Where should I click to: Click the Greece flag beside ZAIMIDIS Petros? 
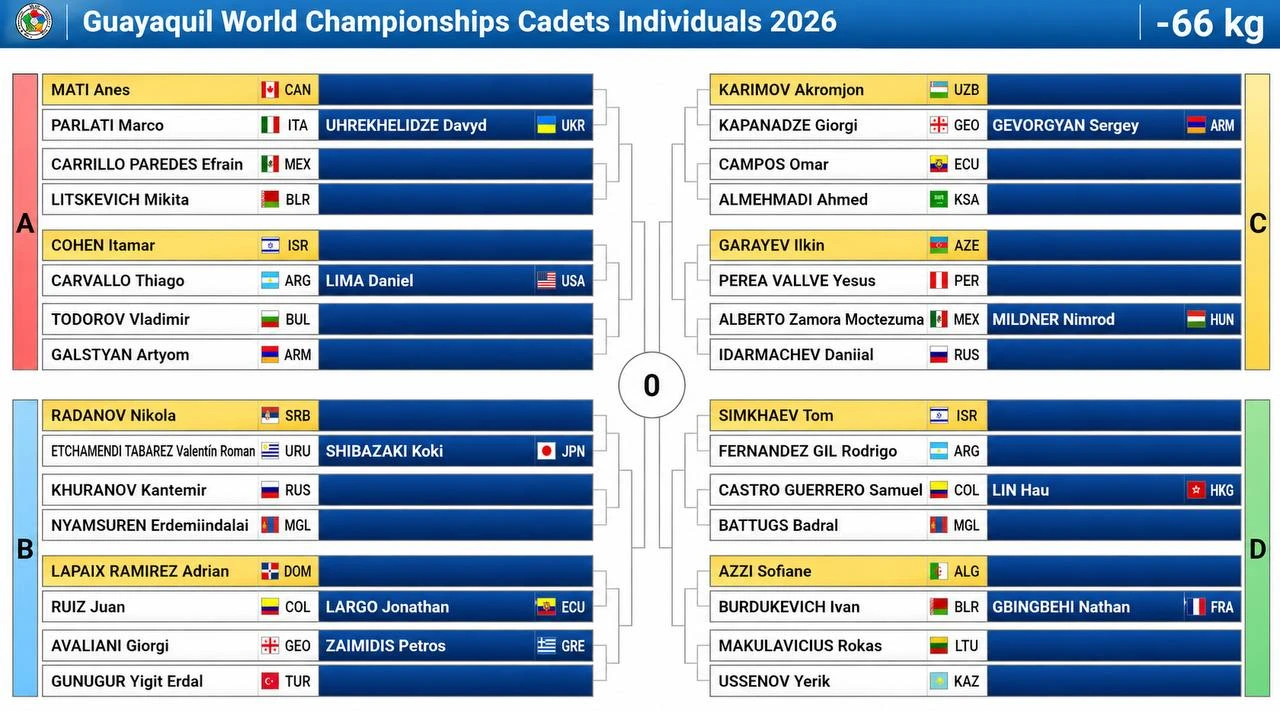click(x=547, y=646)
